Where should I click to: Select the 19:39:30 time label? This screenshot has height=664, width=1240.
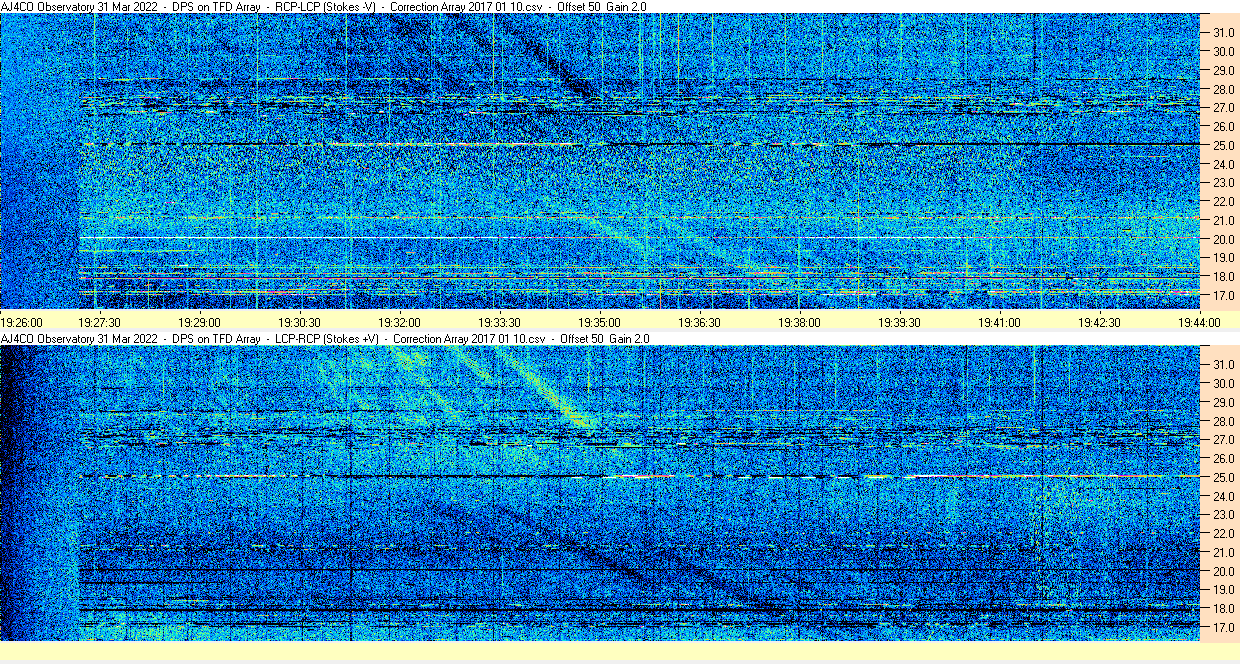point(899,323)
